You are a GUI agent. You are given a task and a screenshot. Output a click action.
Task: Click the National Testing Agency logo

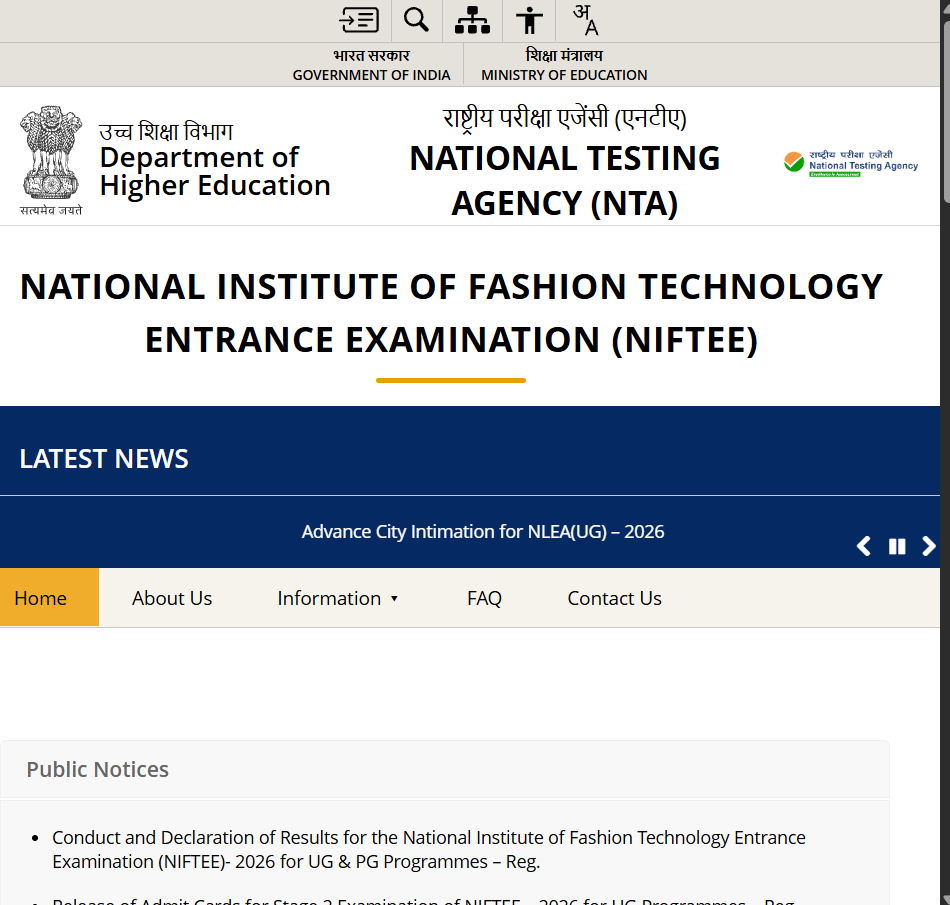point(851,164)
